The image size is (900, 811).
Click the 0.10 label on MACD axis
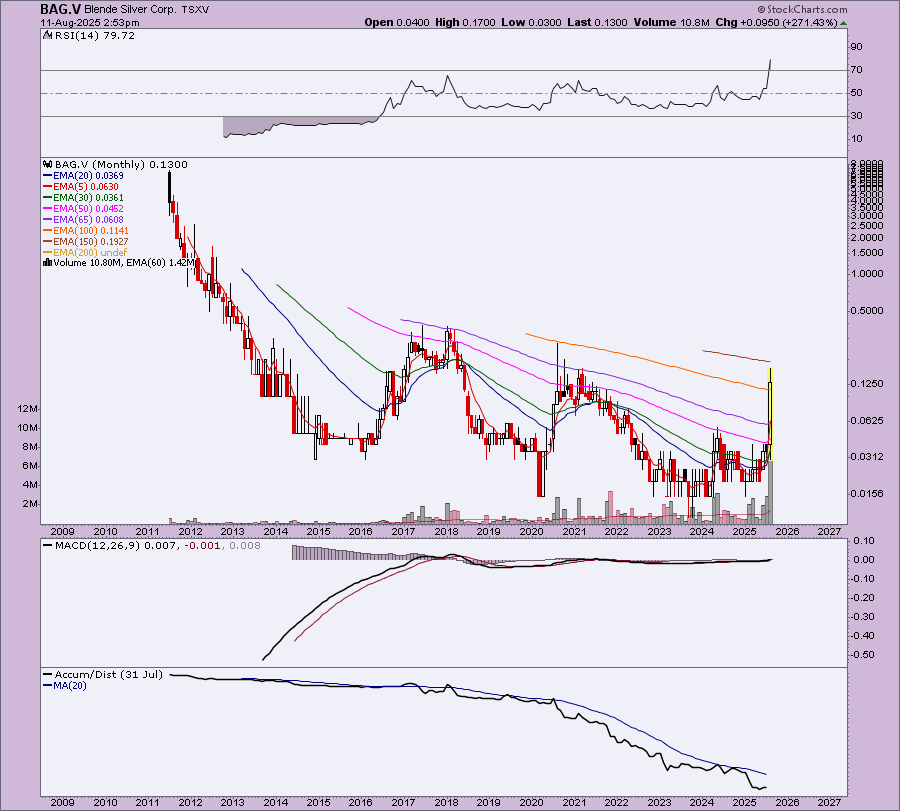pos(864,541)
